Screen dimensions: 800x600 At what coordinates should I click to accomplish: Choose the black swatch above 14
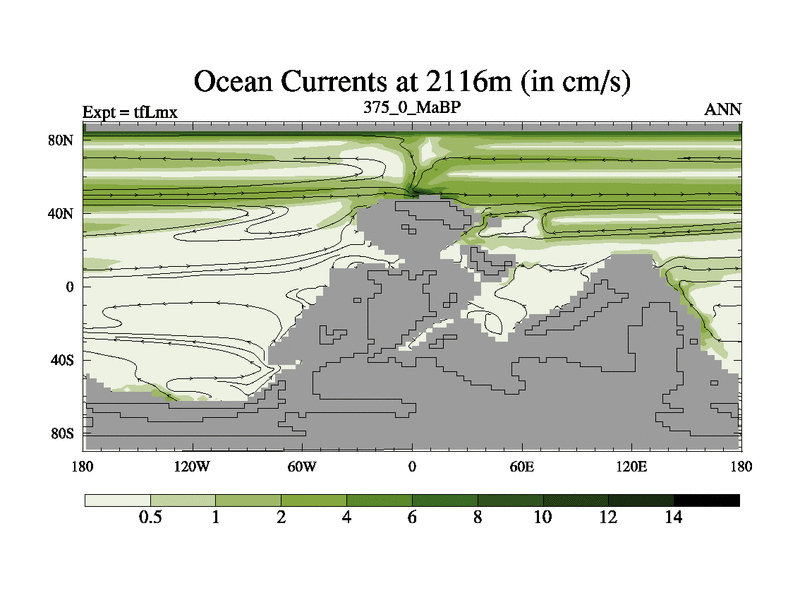[707, 499]
